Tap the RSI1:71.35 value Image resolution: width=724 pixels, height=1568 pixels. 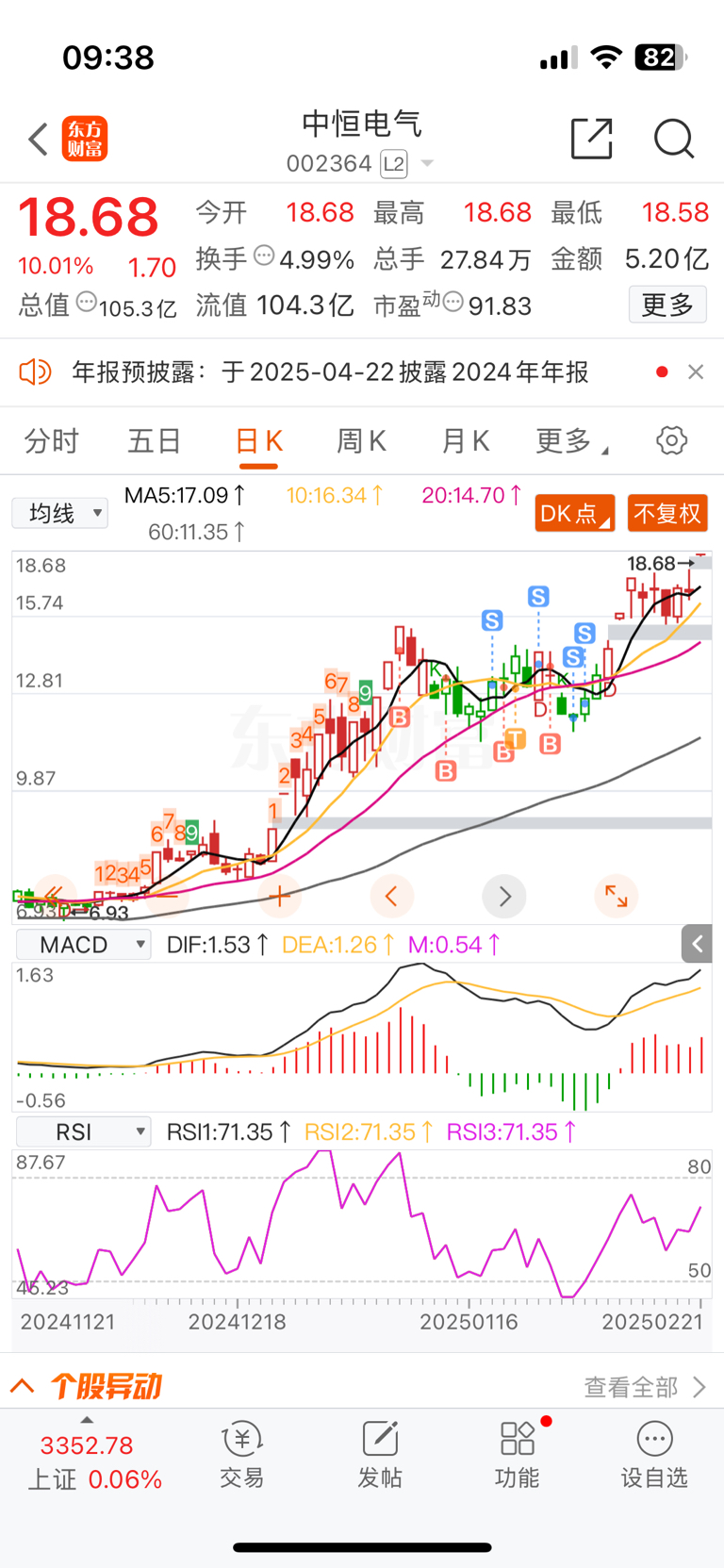(229, 1131)
